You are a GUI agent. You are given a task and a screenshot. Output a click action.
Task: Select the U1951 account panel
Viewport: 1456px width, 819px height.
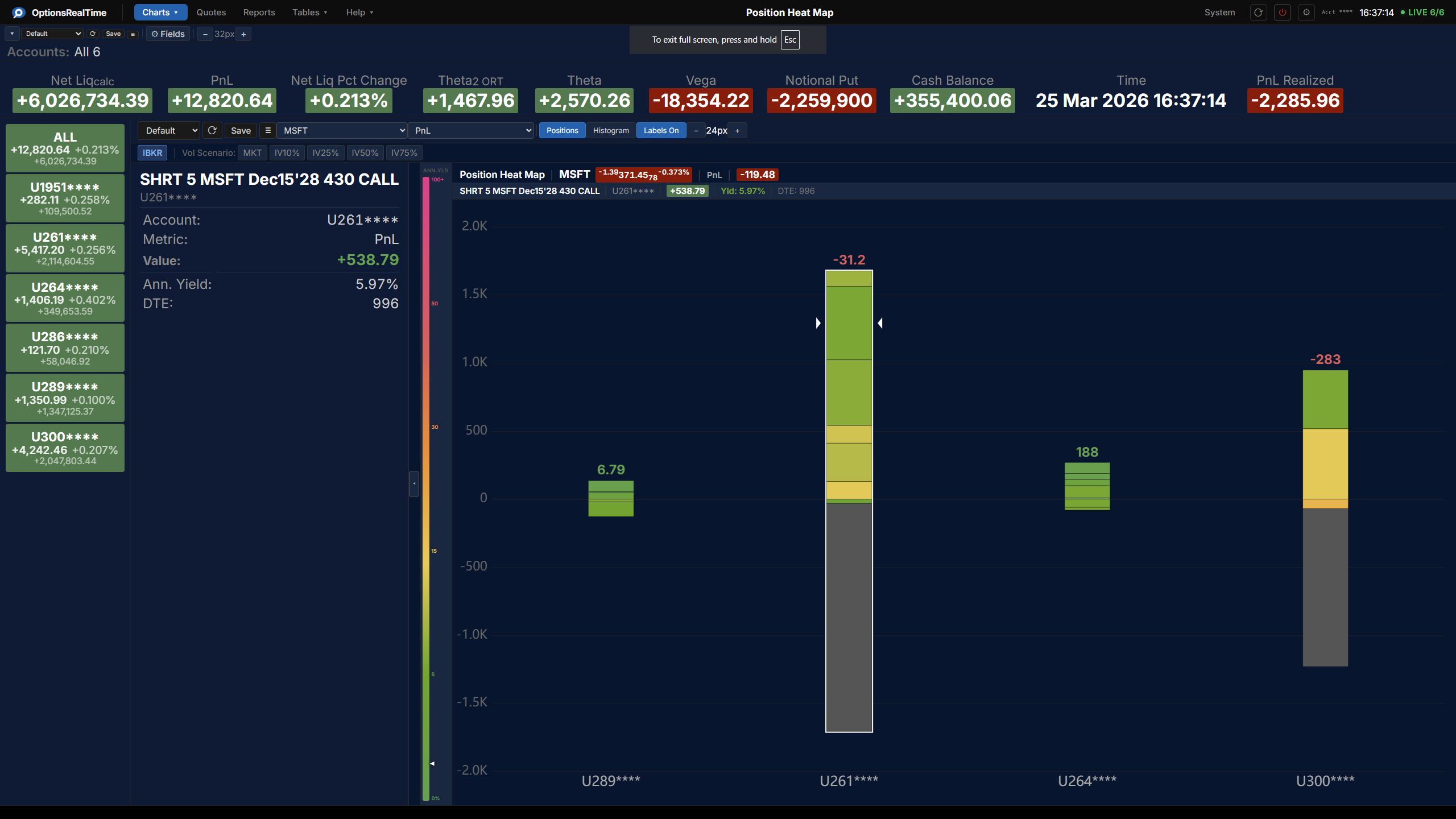tap(64, 198)
